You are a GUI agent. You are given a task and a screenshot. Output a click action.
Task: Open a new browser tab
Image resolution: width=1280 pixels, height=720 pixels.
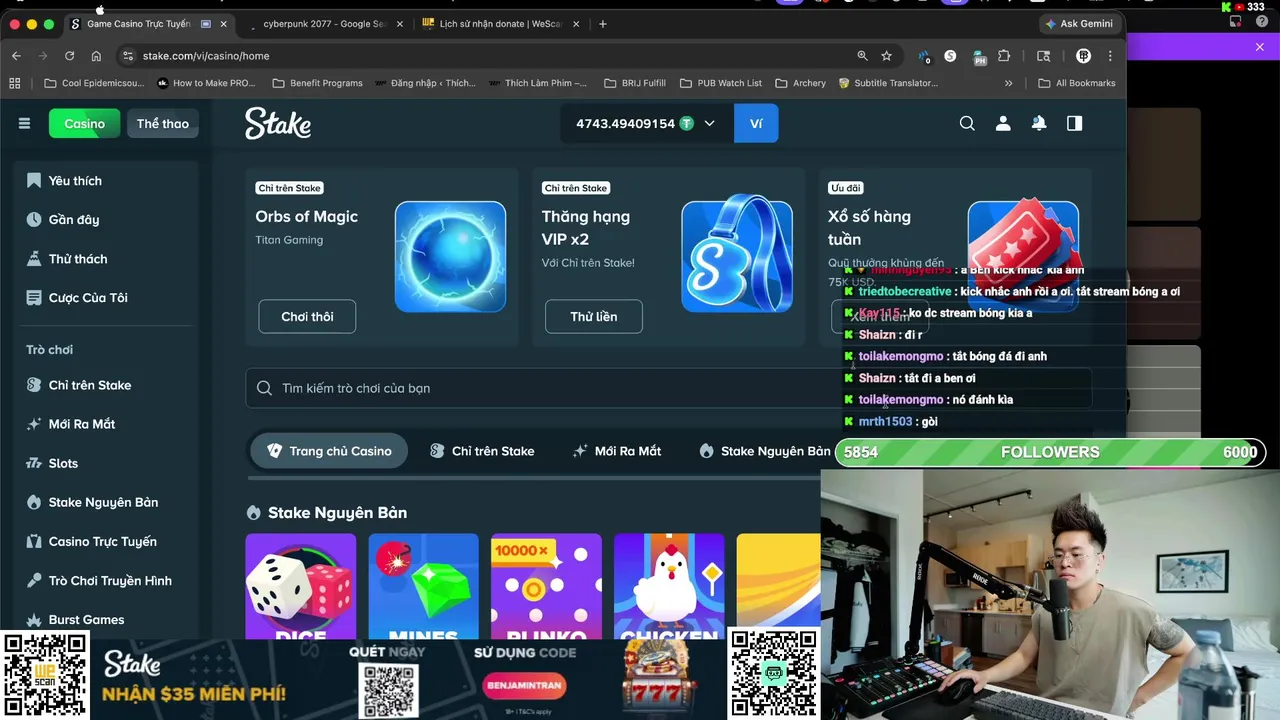point(602,24)
